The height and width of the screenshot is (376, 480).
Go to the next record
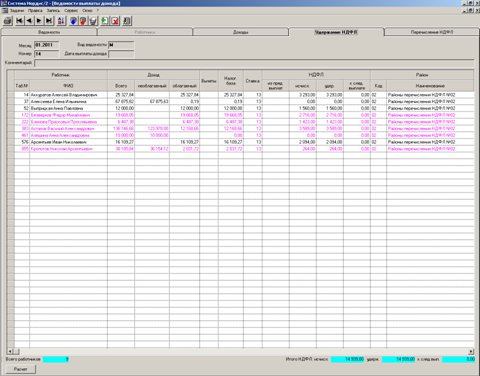click(39, 21)
